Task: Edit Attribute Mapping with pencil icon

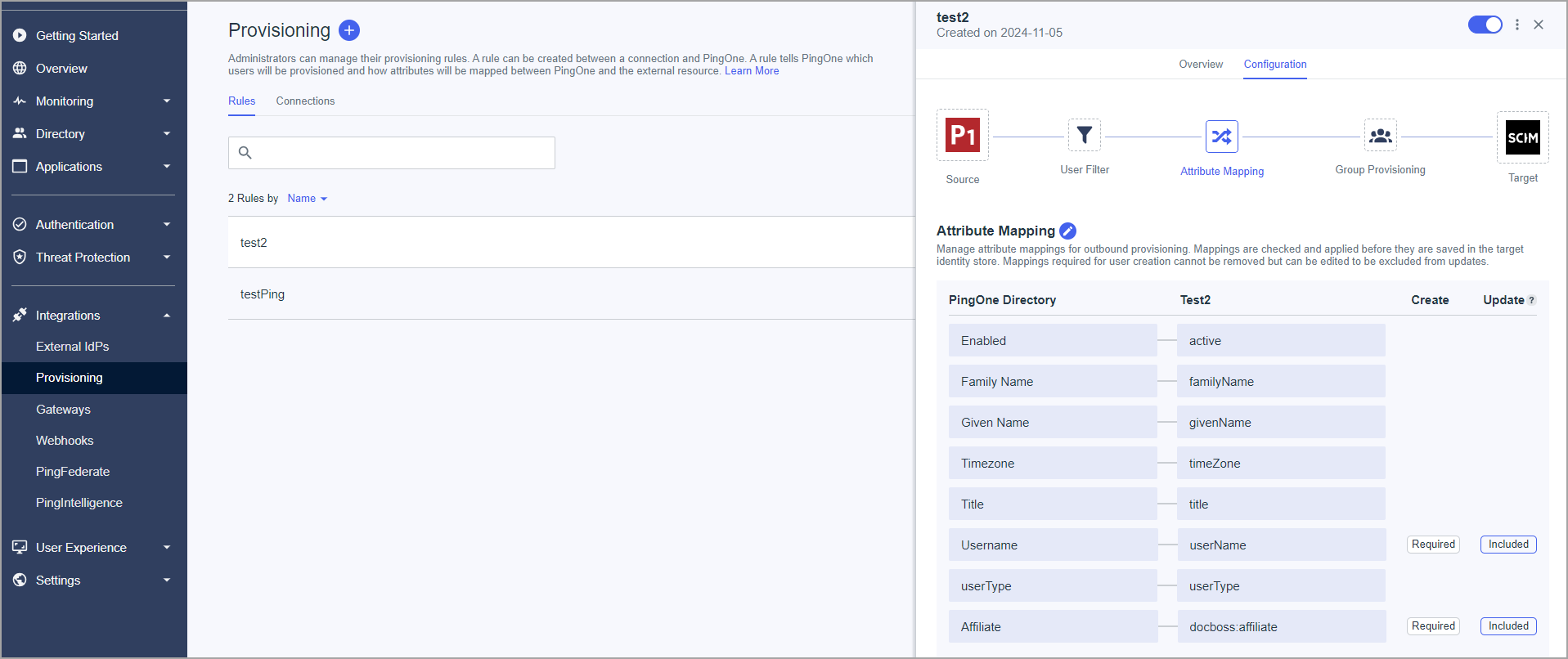Action: [1068, 231]
